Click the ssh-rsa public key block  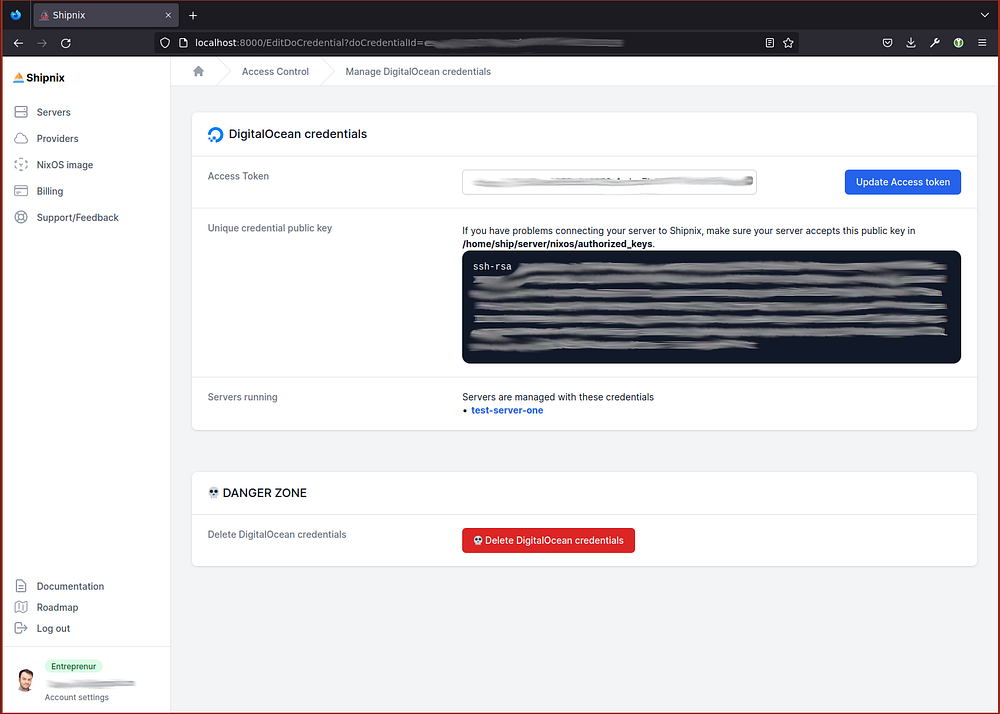[x=711, y=307]
